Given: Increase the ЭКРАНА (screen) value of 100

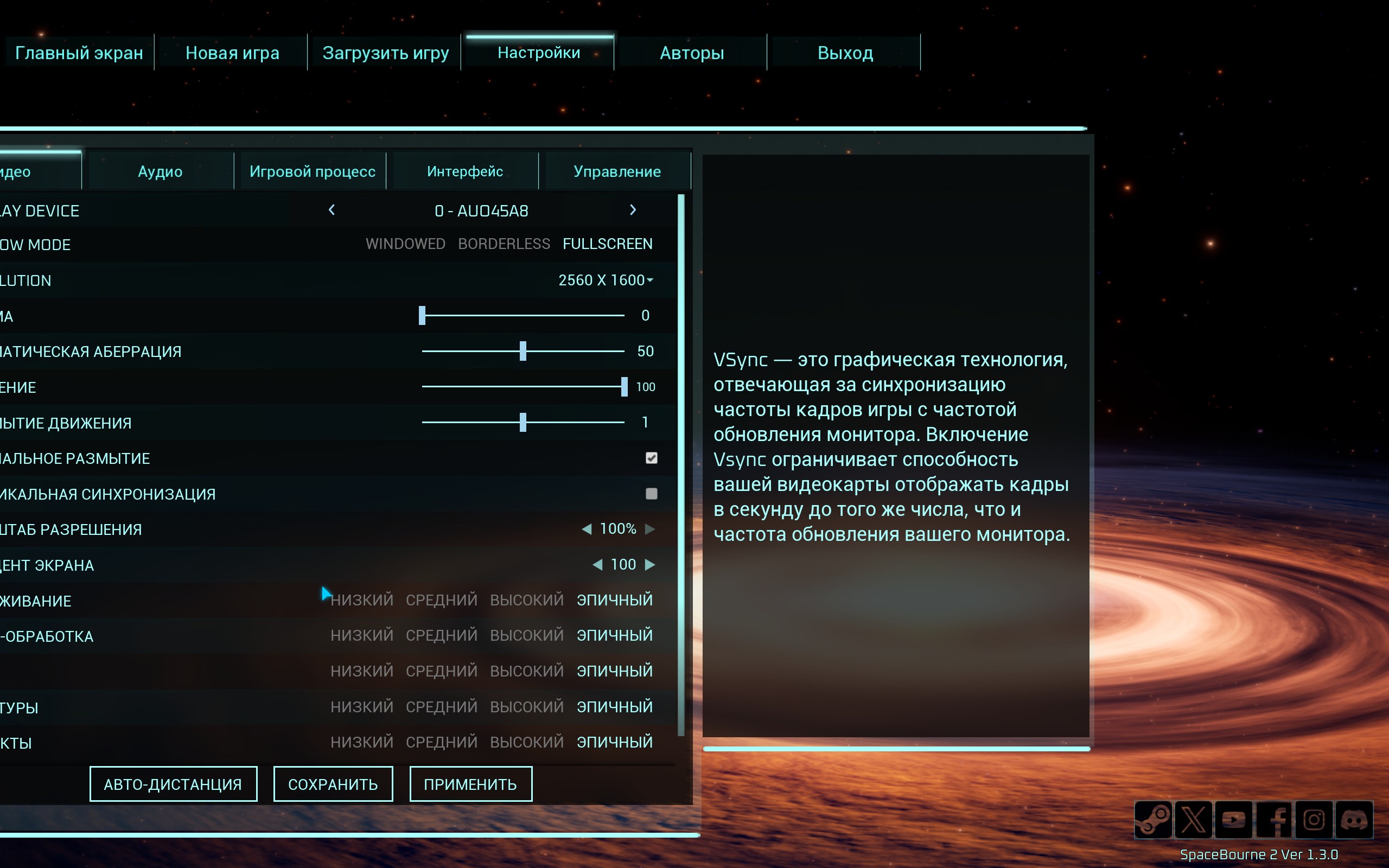Looking at the screenshot, I should [x=649, y=565].
